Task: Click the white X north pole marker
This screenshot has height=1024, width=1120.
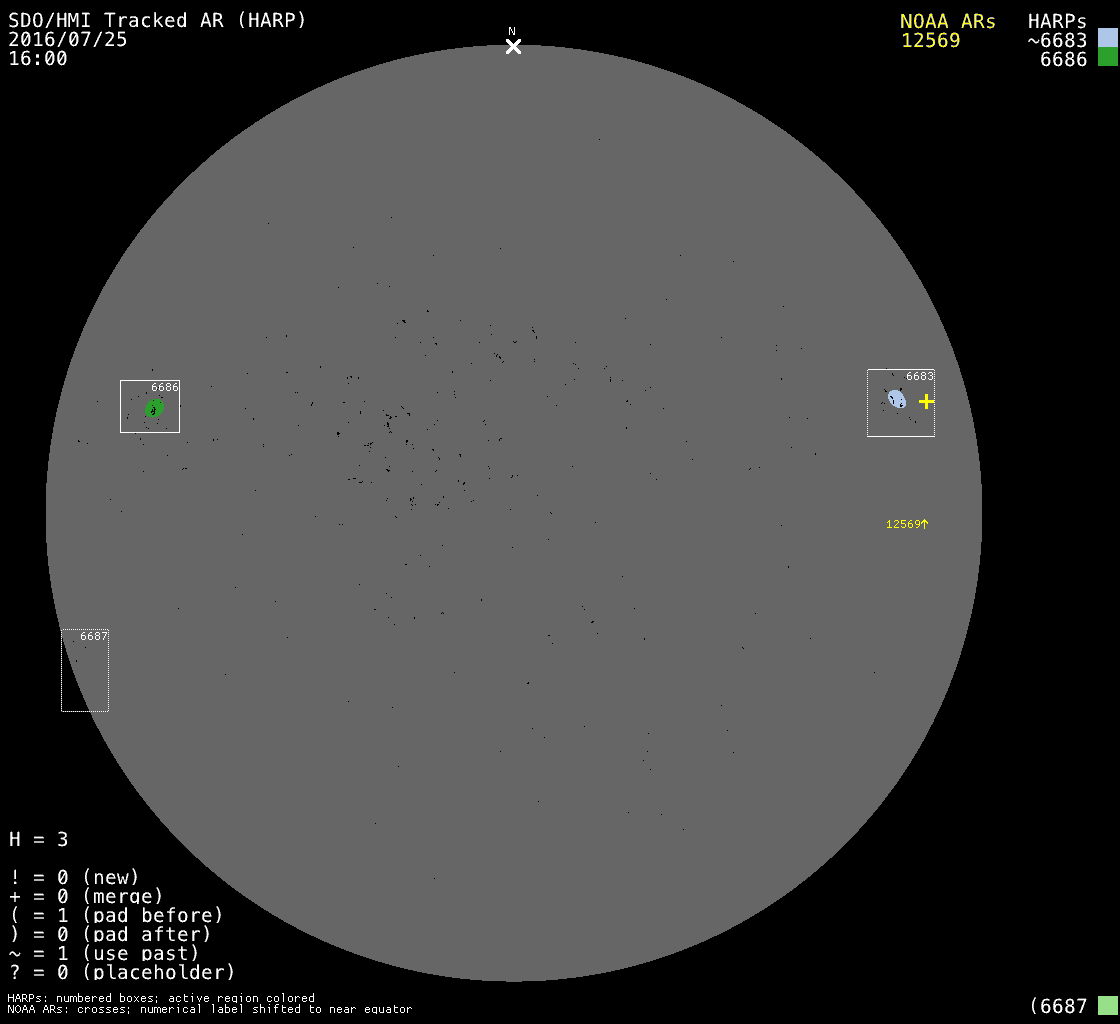Action: pos(513,46)
